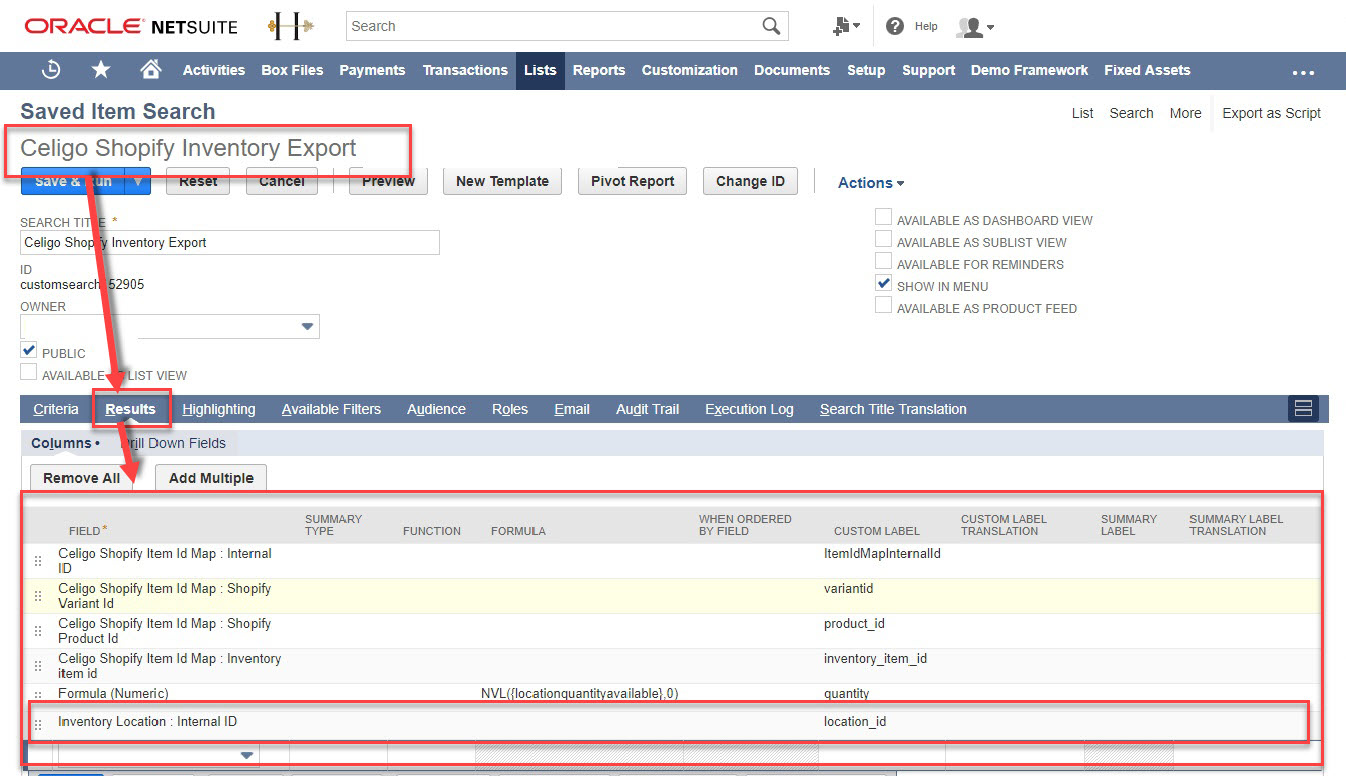This screenshot has width=1346, height=776.
Task: Expand the Owner dropdown
Action: pyautogui.click(x=307, y=327)
